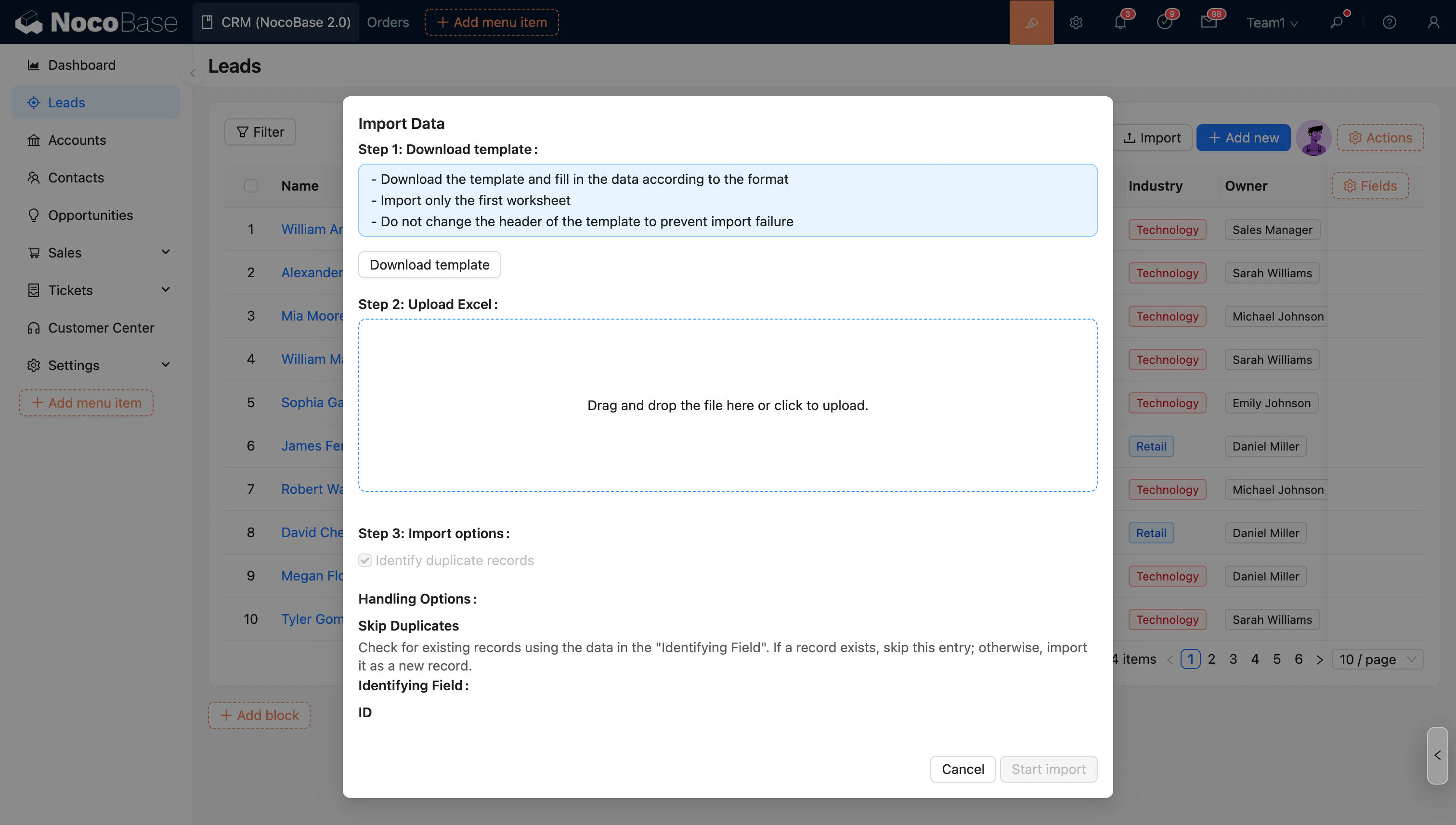Image resolution: width=1456 pixels, height=825 pixels.
Task: Open Accounts in the sidebar
Action: (x=77, y=140)
